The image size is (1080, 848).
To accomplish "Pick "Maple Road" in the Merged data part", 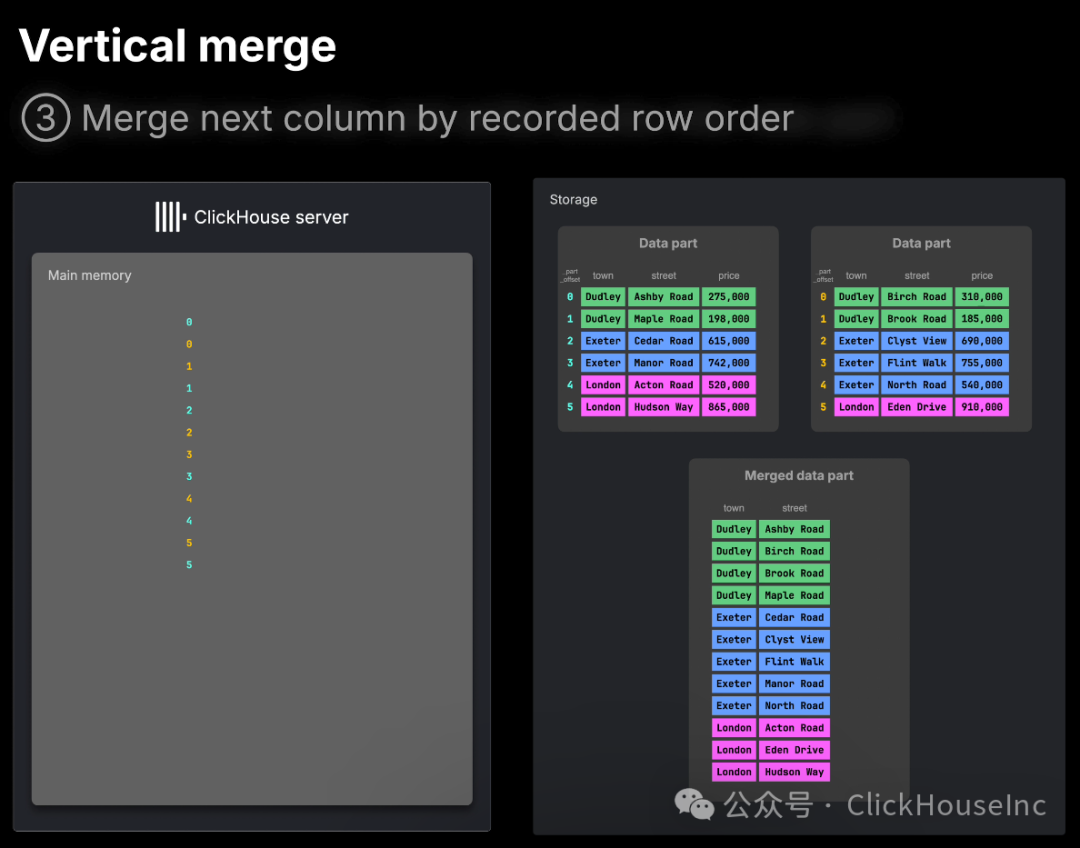I will pyautogui.click(x=794, y=595).
